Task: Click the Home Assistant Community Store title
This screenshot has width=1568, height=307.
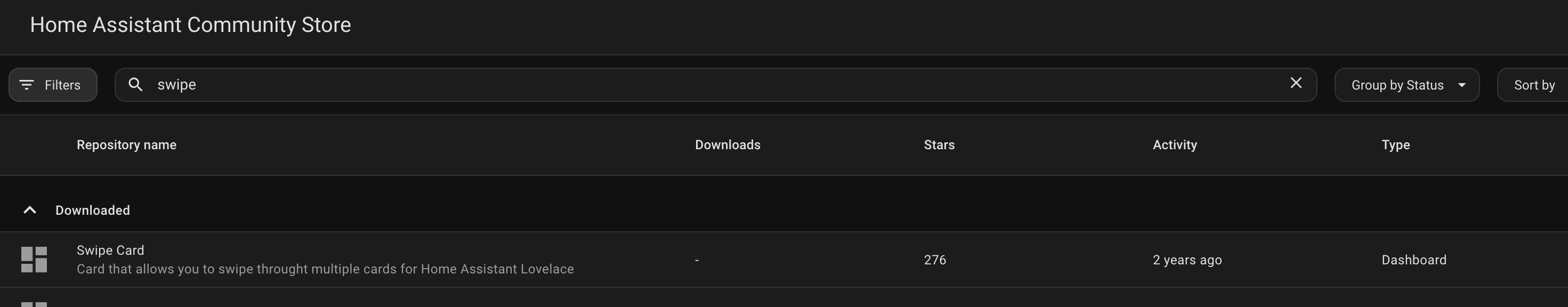Action: pyautogui.click(x=190, y=25)
